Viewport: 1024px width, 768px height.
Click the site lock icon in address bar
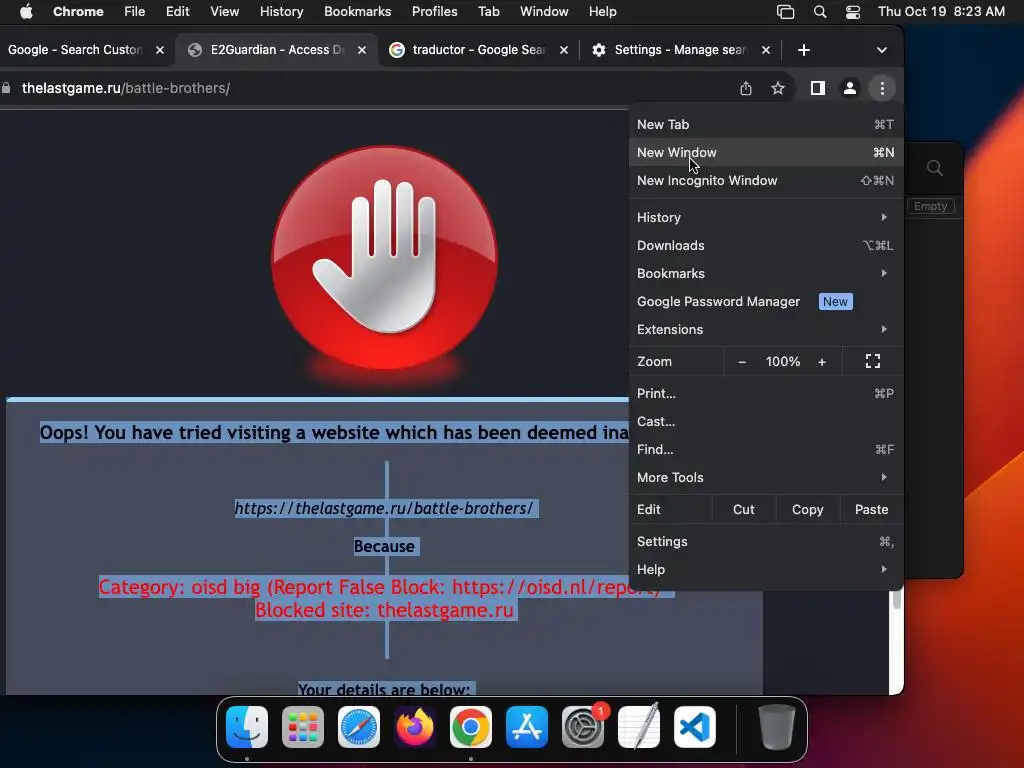point(6,88)
